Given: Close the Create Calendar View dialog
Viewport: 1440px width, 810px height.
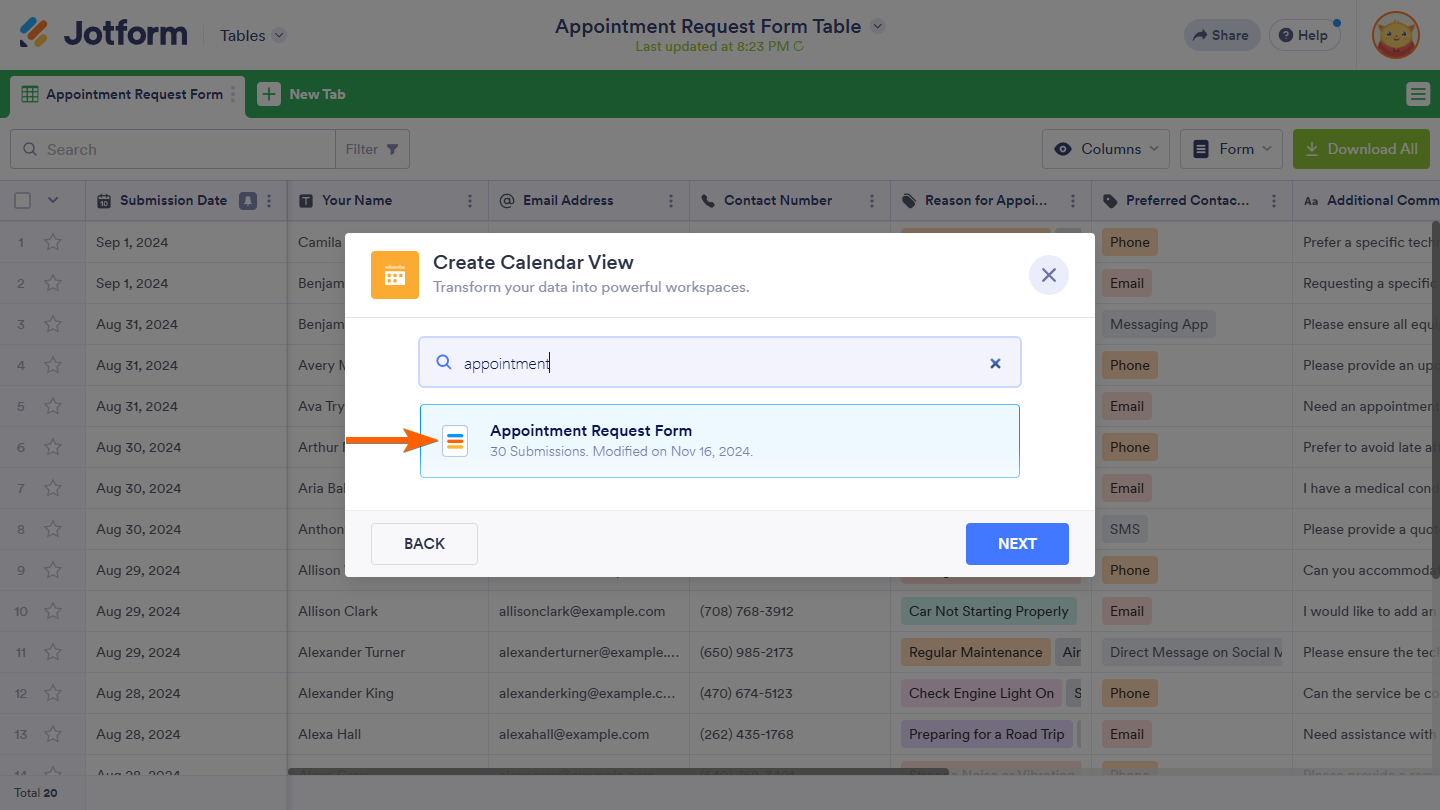Looking at the screenshot, I should pos(1048,275).
